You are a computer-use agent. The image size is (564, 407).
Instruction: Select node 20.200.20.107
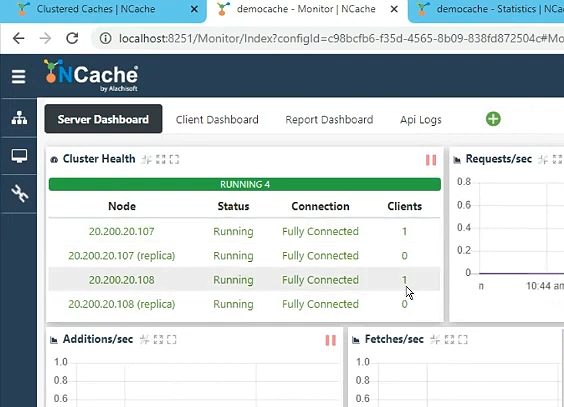(x=122, y=232)
